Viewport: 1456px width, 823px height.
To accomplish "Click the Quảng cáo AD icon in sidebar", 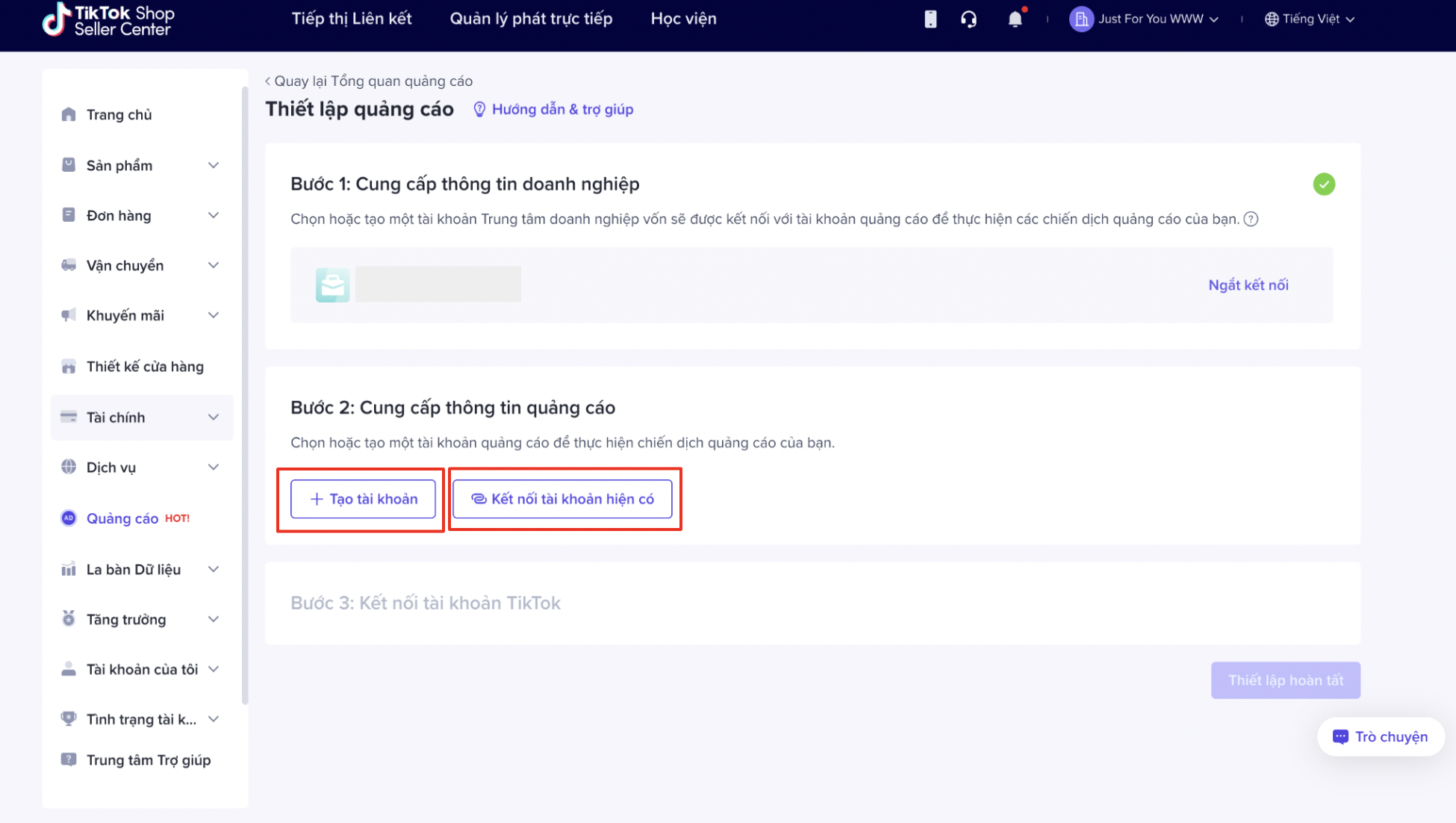I will pyautogui.click(x=69, y=518).
